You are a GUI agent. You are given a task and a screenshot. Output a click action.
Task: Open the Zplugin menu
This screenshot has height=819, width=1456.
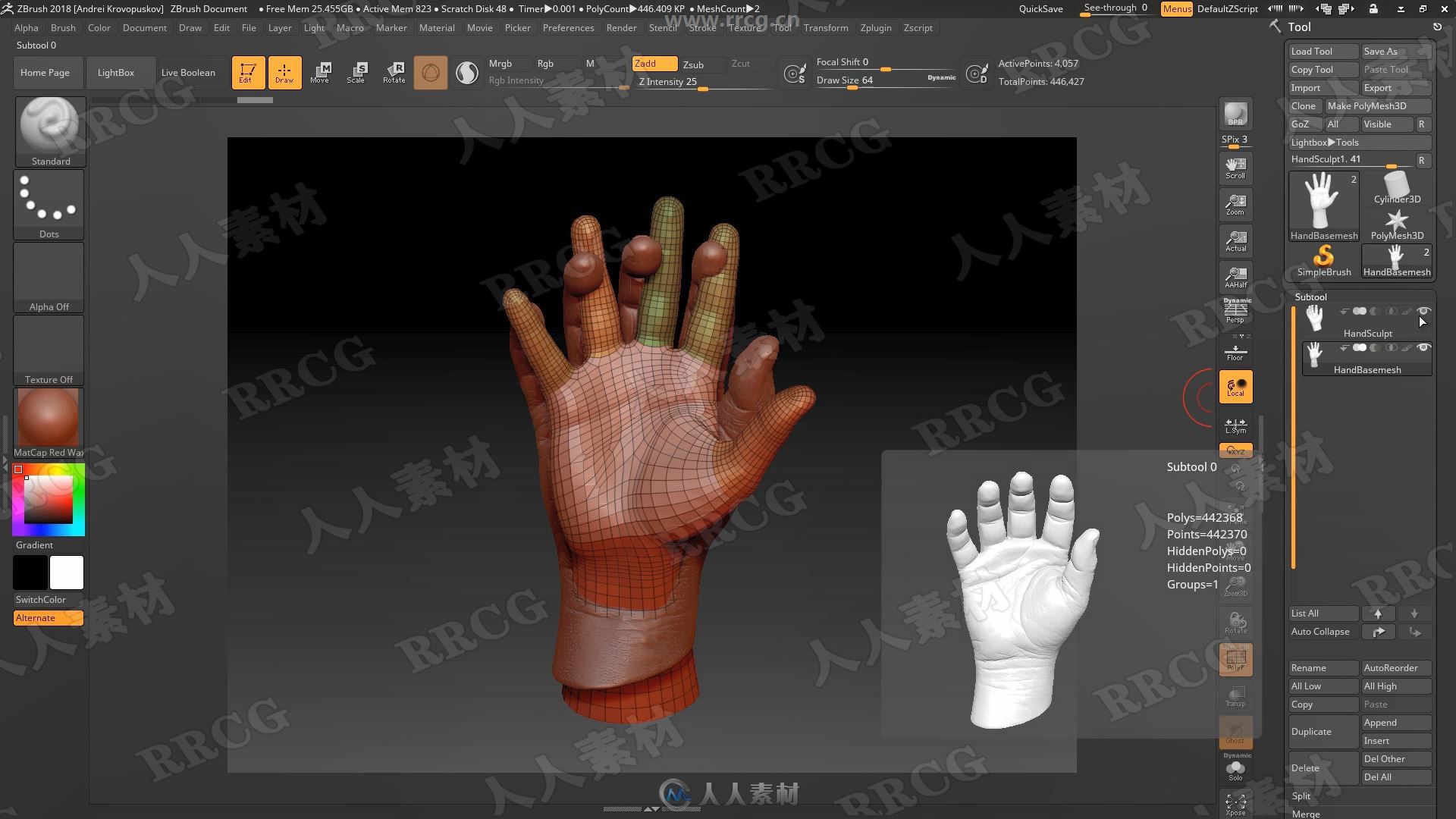tap(874, 27)
